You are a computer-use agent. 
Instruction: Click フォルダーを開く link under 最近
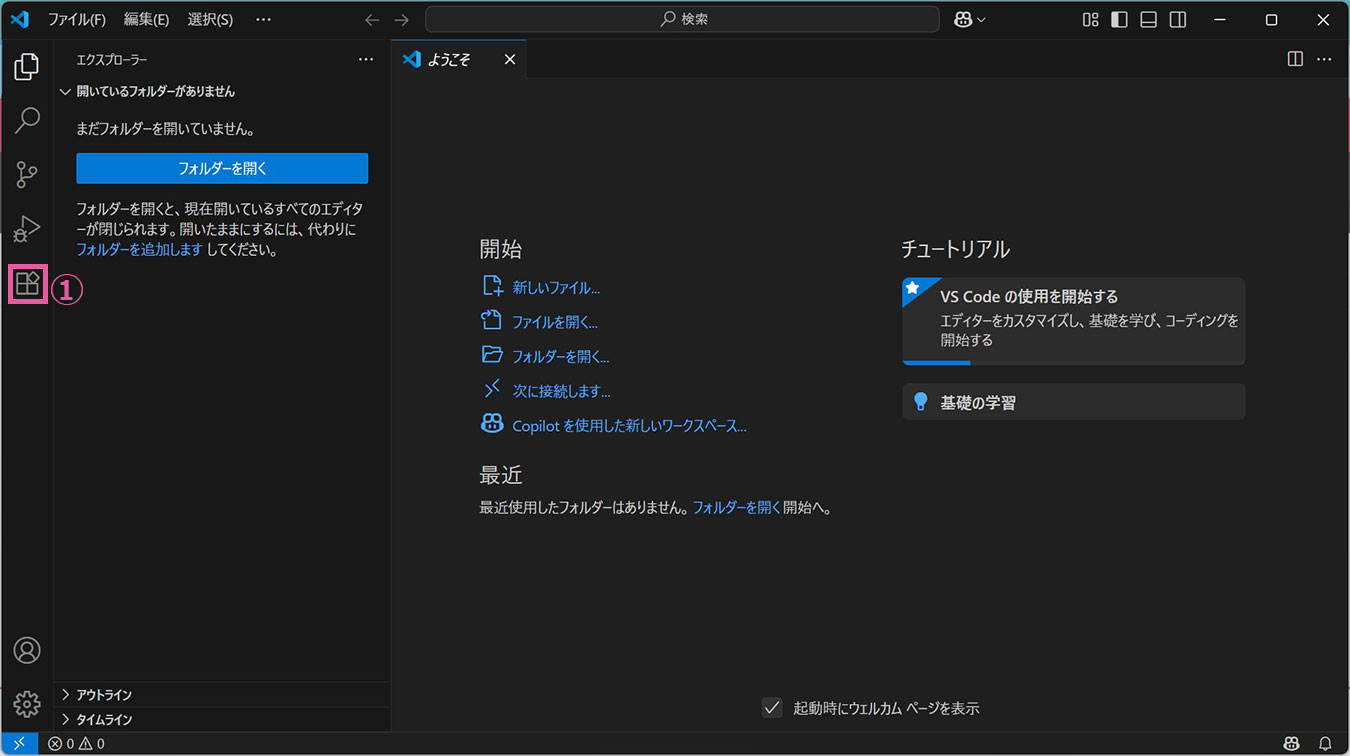tap(737, 507)
